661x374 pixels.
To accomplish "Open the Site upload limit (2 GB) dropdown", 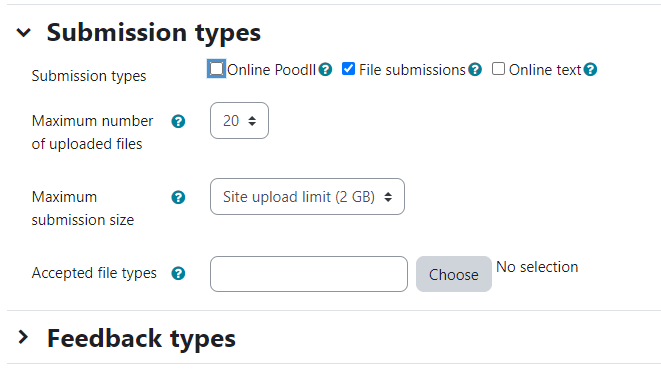I will [x=307, y=196].
